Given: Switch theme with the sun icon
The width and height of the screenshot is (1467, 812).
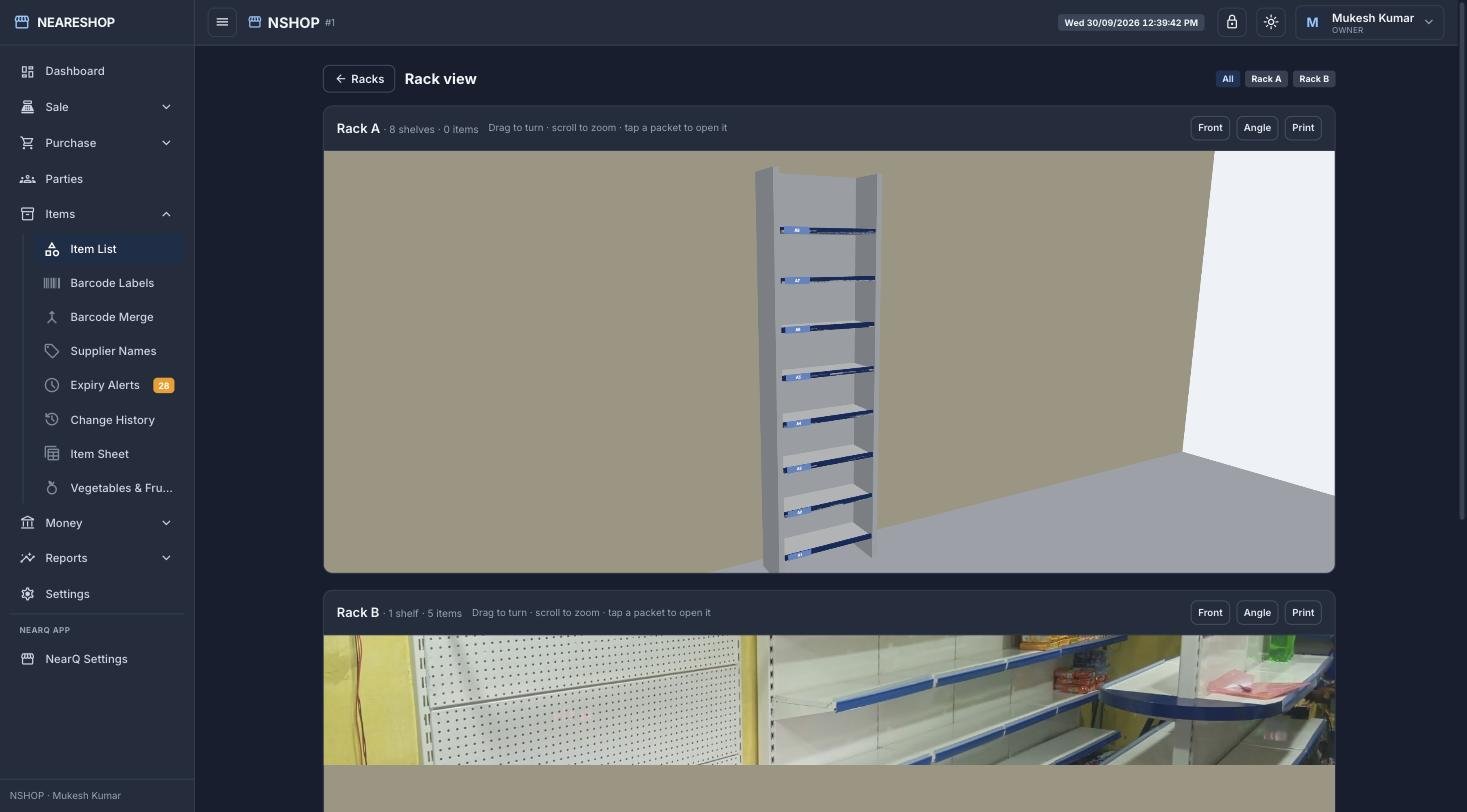Looking at the screenshot, I should tap(1271, 22).
